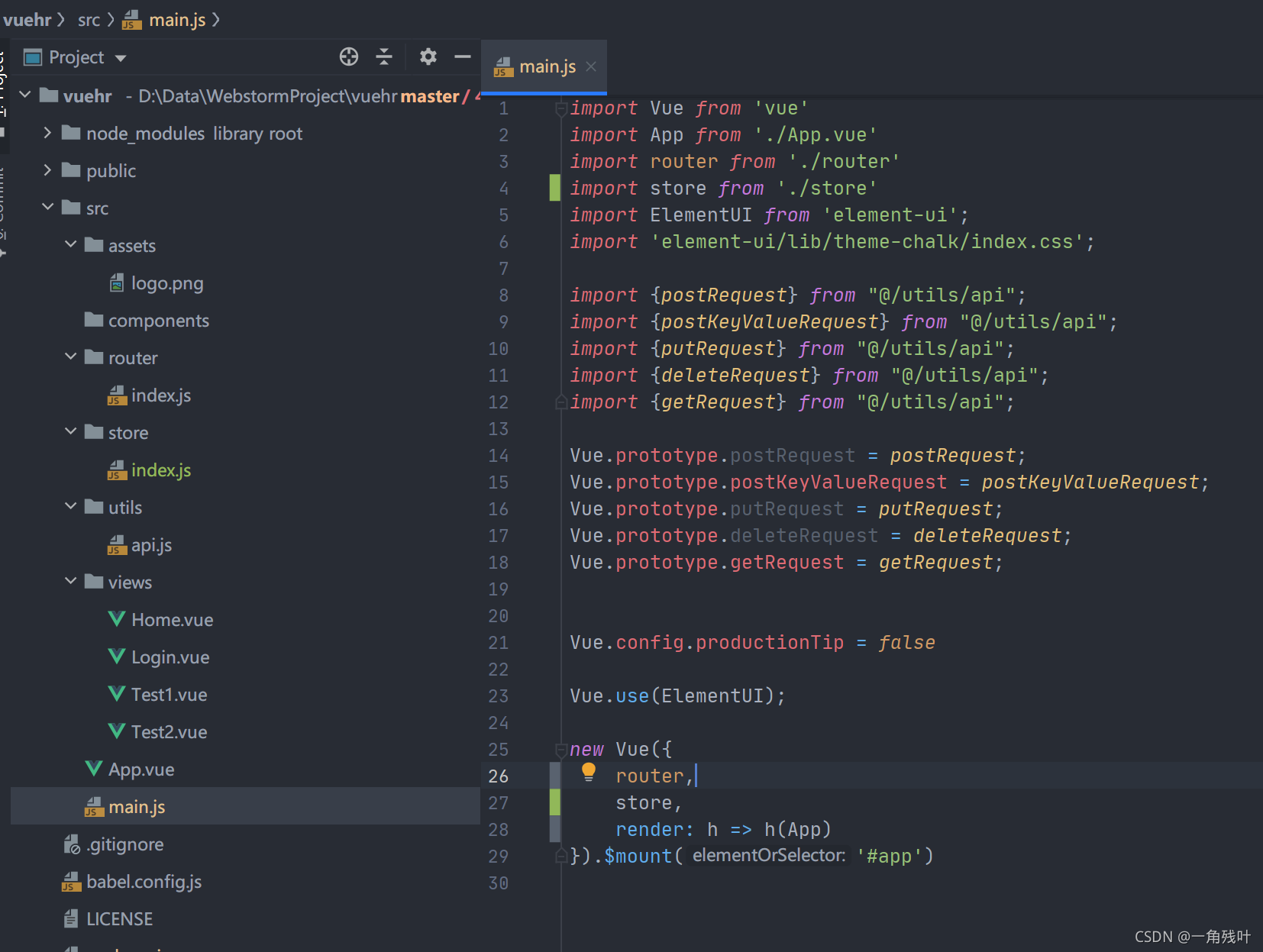Open api.js in utils
1263x952 pixels.
pos(151,545)
